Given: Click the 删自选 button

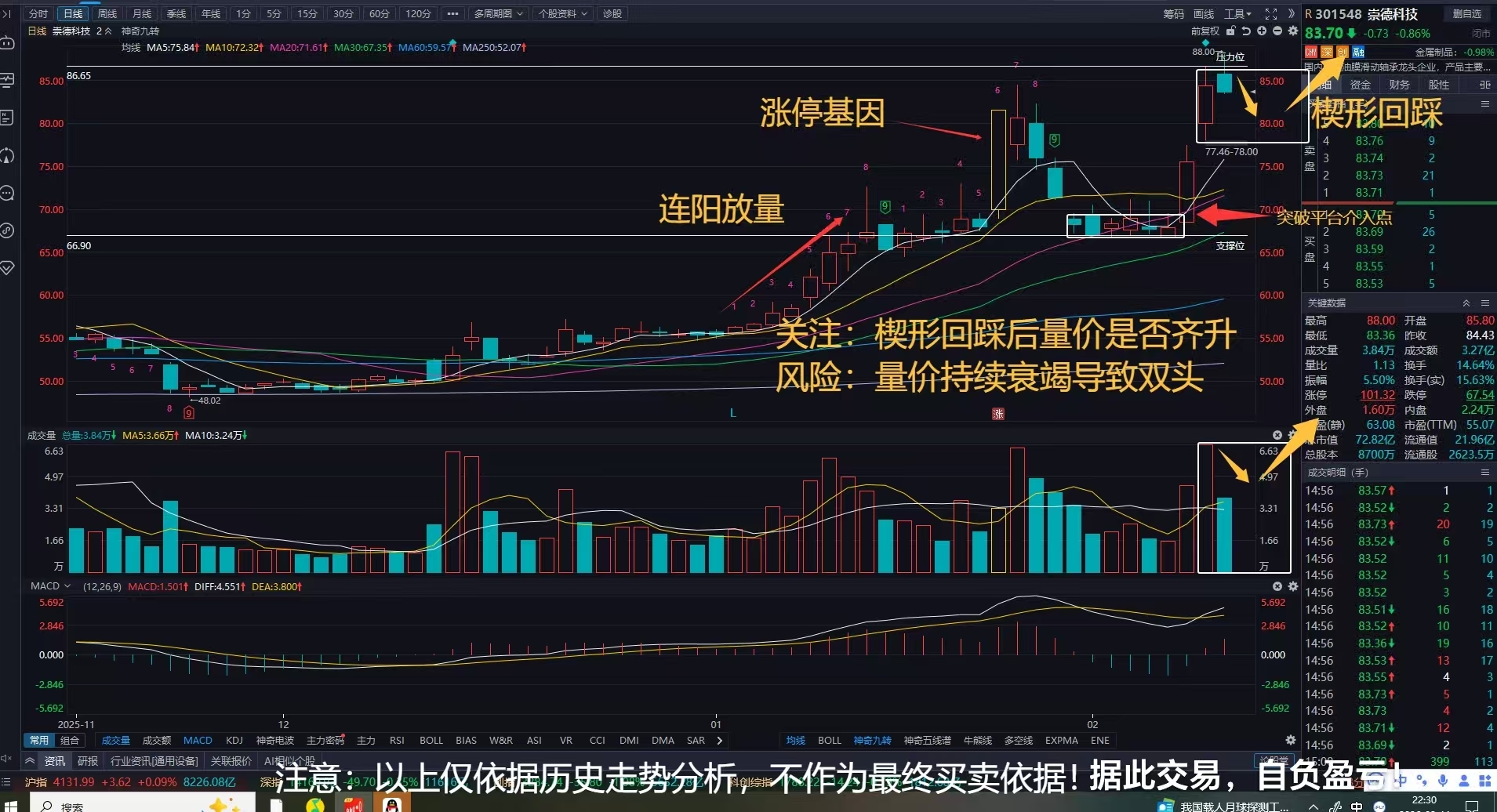Looking at the screenshot, I should 1467,14.
